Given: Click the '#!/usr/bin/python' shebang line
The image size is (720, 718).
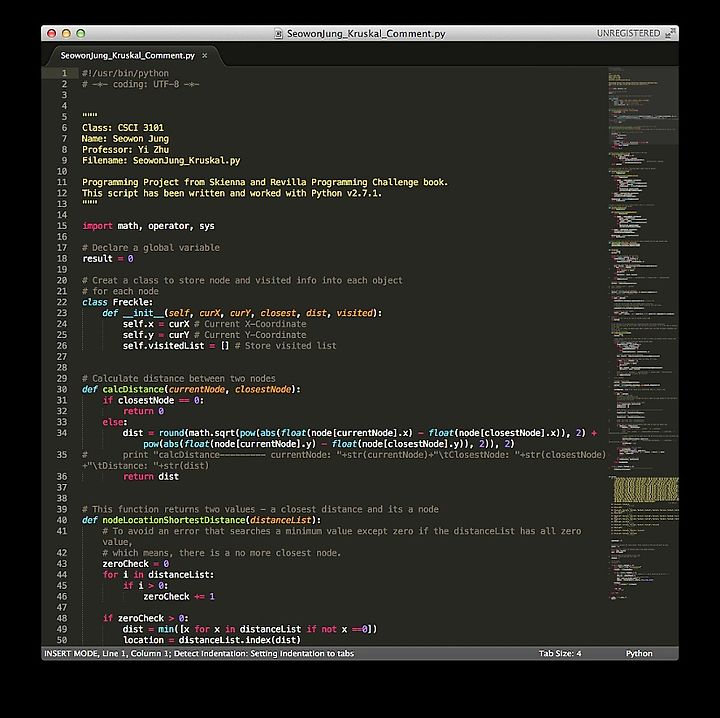Looking at the screenshot, I should click(125, 73).
